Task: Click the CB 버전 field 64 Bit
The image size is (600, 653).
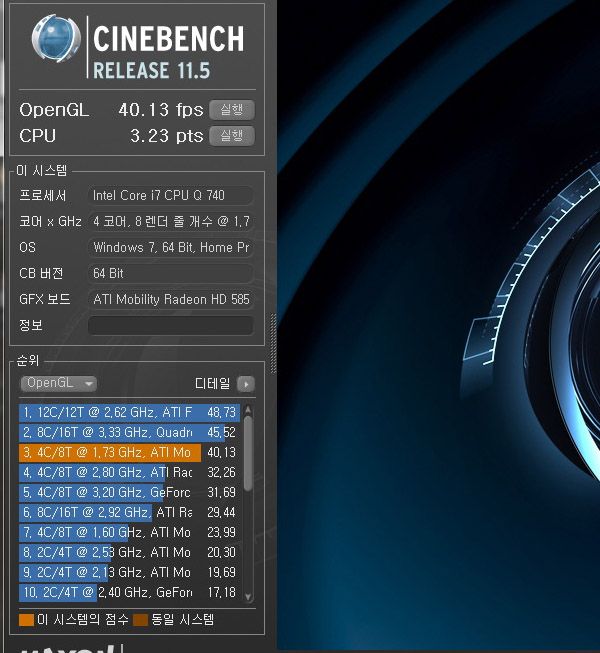Action: [171, 273]
